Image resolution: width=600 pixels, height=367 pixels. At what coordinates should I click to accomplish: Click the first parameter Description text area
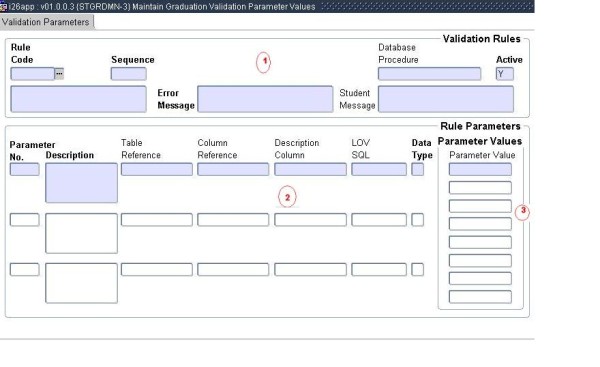(82, 183)
